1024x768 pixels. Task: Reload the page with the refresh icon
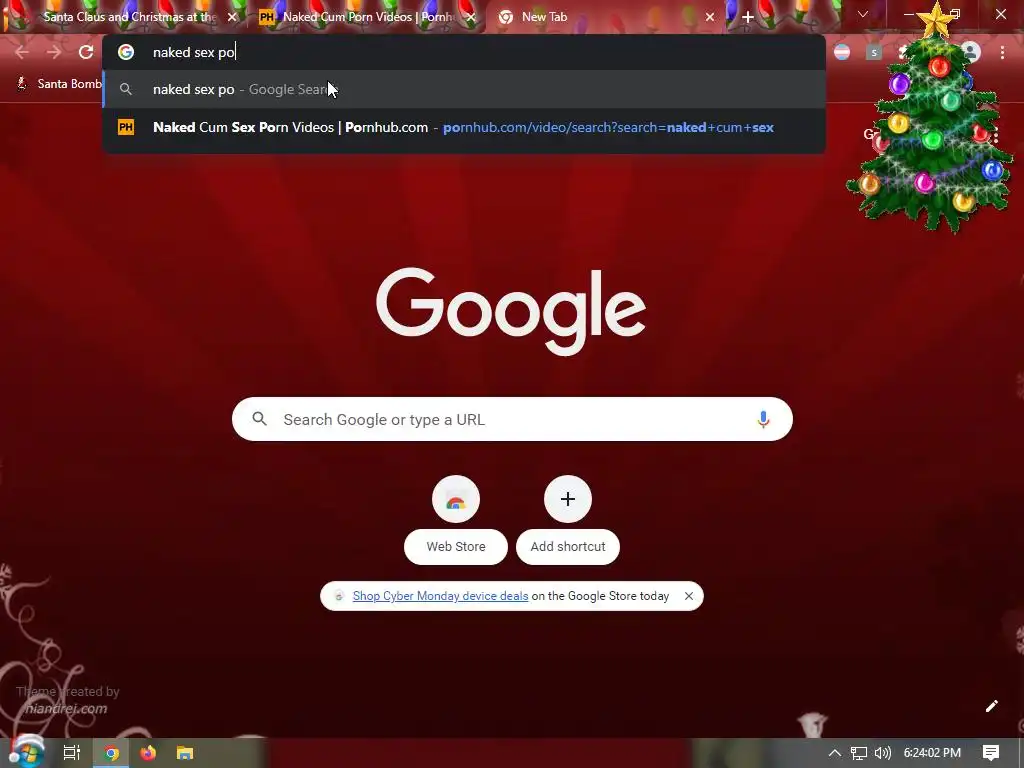[x=86, y=52]
